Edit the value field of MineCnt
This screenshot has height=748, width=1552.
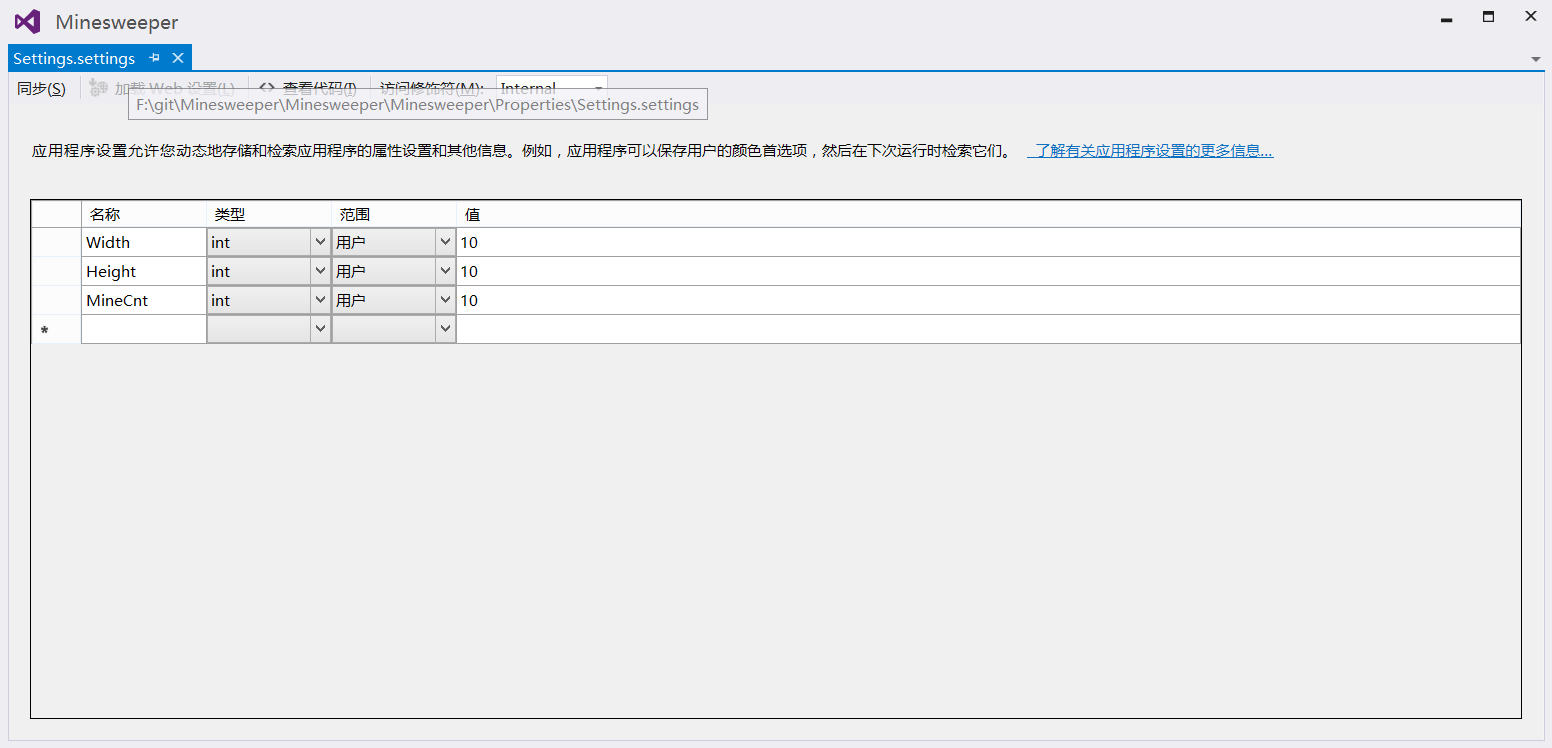coord(988,300)
